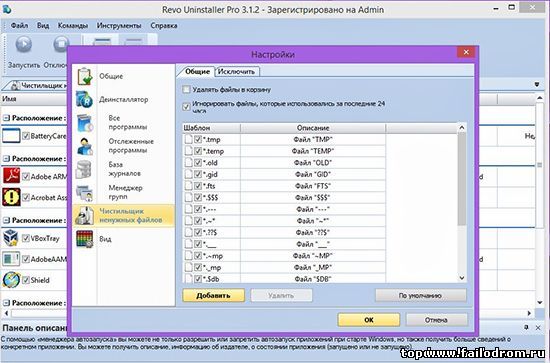This screenshot has height=363, width=550.
Task: Click the Отмена button
Action: coord(436,320)
